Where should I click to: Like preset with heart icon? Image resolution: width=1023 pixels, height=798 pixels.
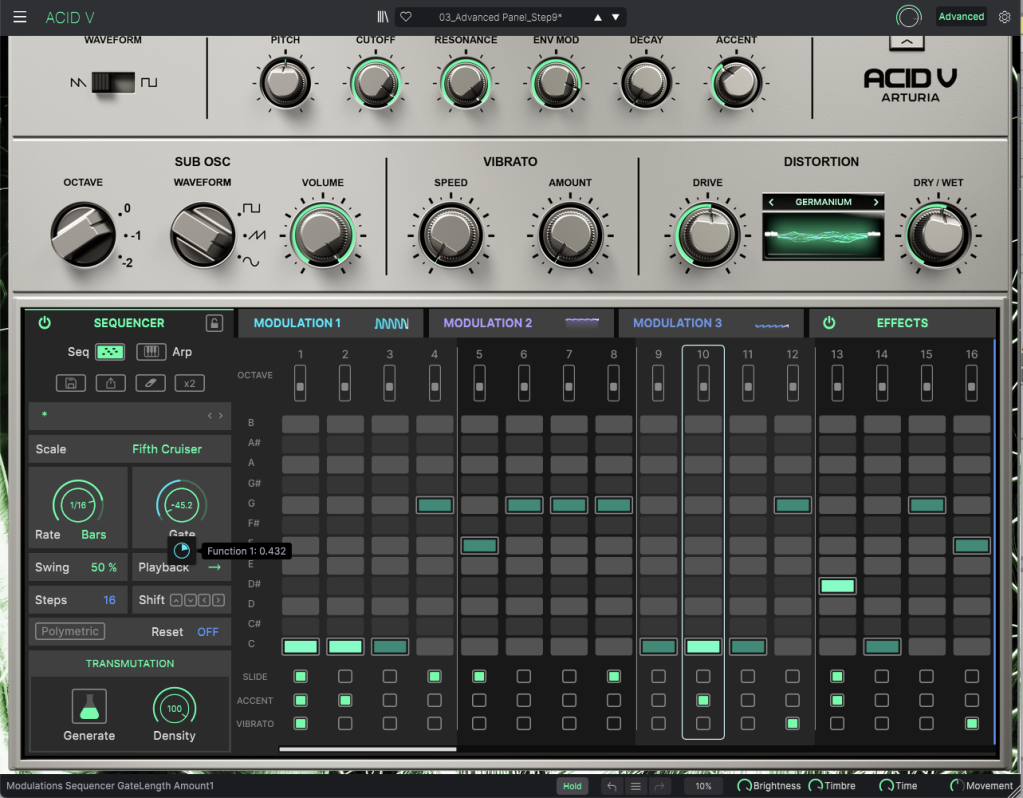click(405, 17)
